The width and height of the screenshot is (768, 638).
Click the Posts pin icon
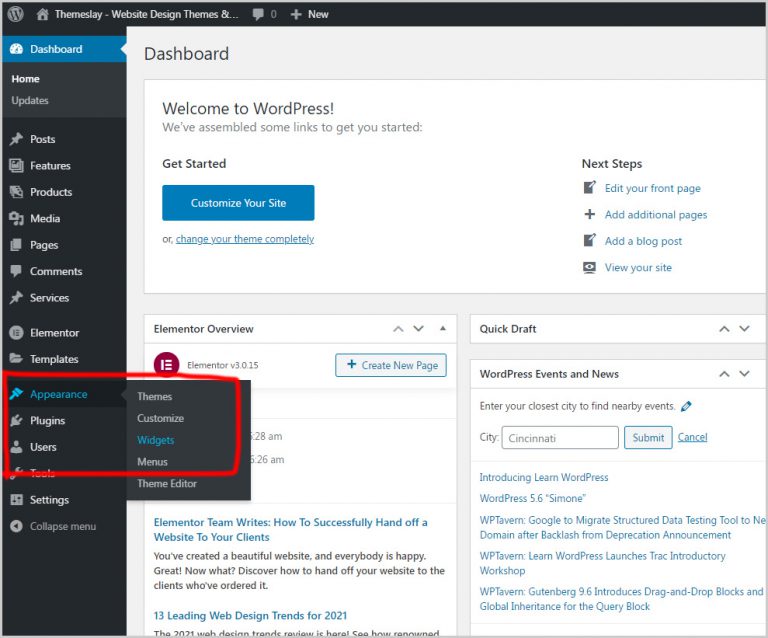(x=16, y=139)
